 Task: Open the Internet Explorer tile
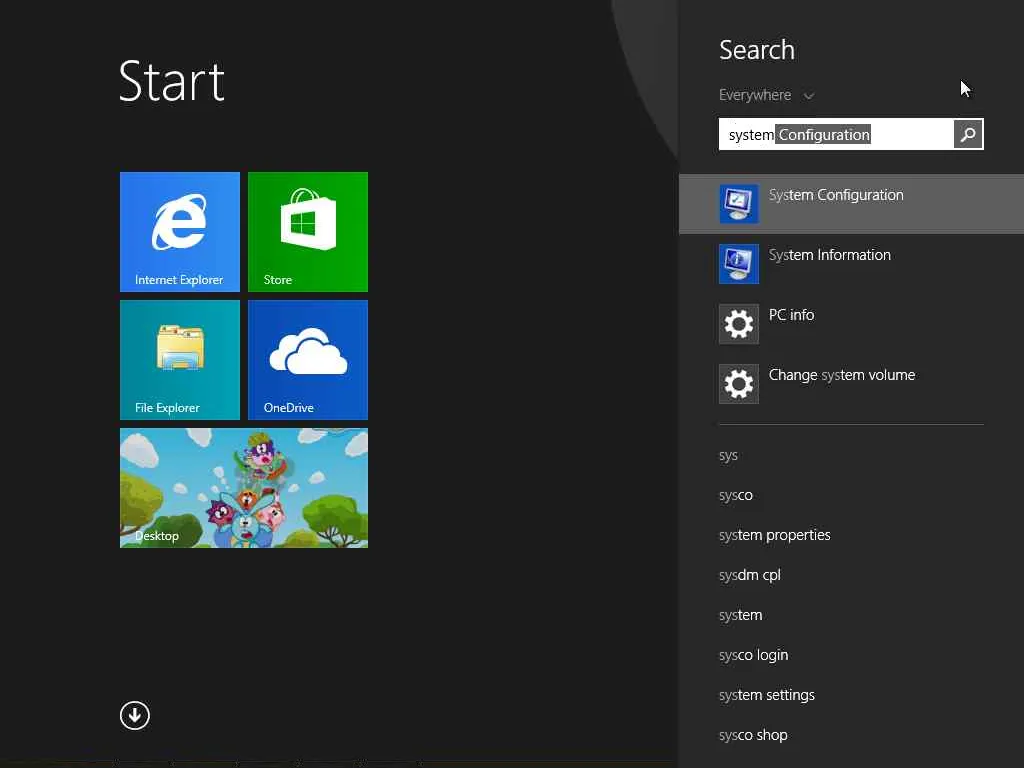[180, 232]
